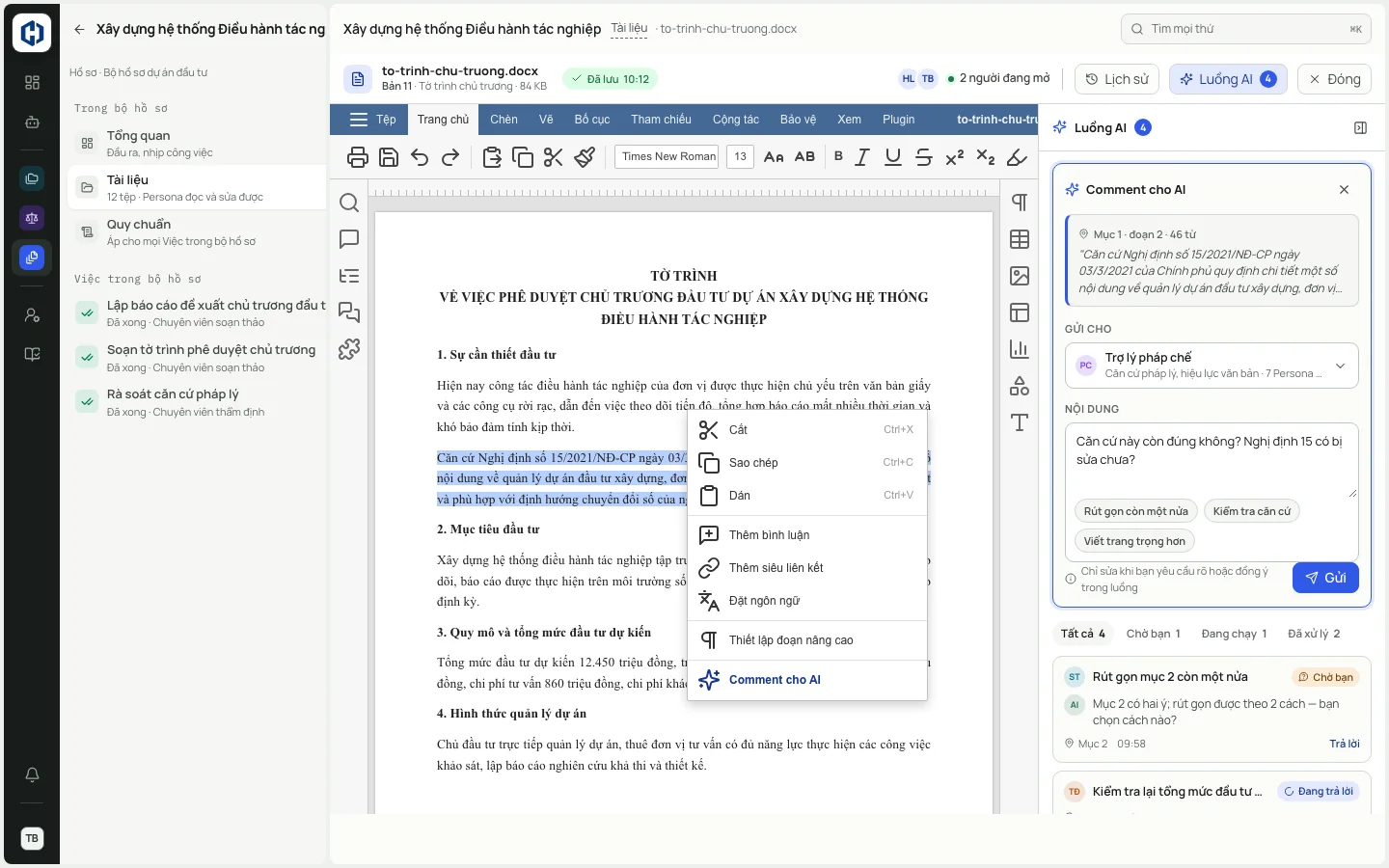Focus the Nội dung comment text box

(x=1212, y=461)
